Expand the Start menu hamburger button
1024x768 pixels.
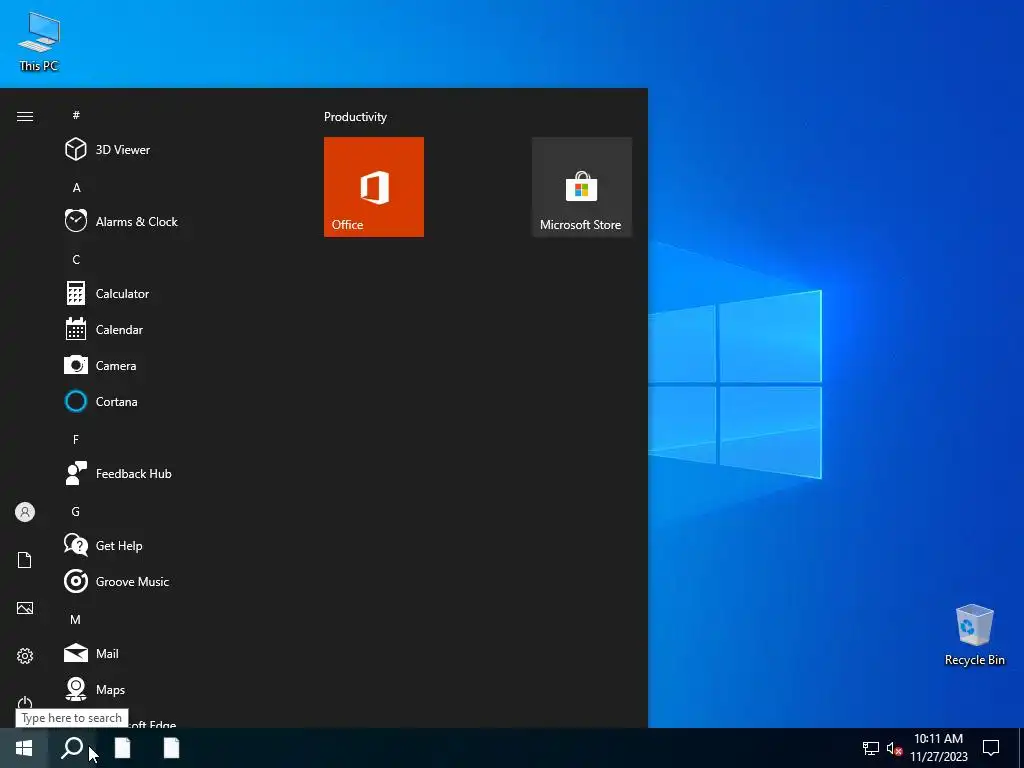pos(25,116)
